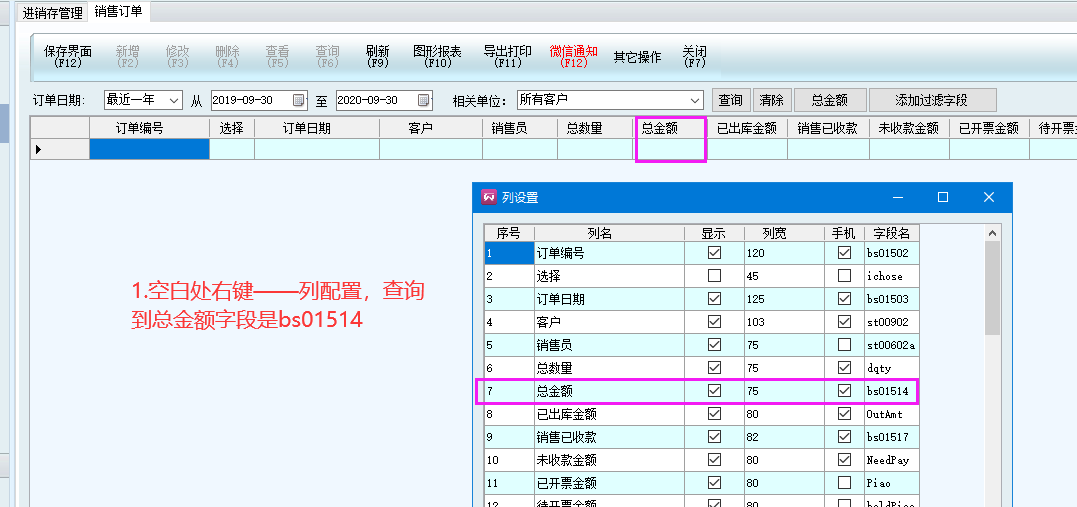Screen dimensions: 1077x507
Task: Select the 销售订单 tab
Action: [118, 12]
